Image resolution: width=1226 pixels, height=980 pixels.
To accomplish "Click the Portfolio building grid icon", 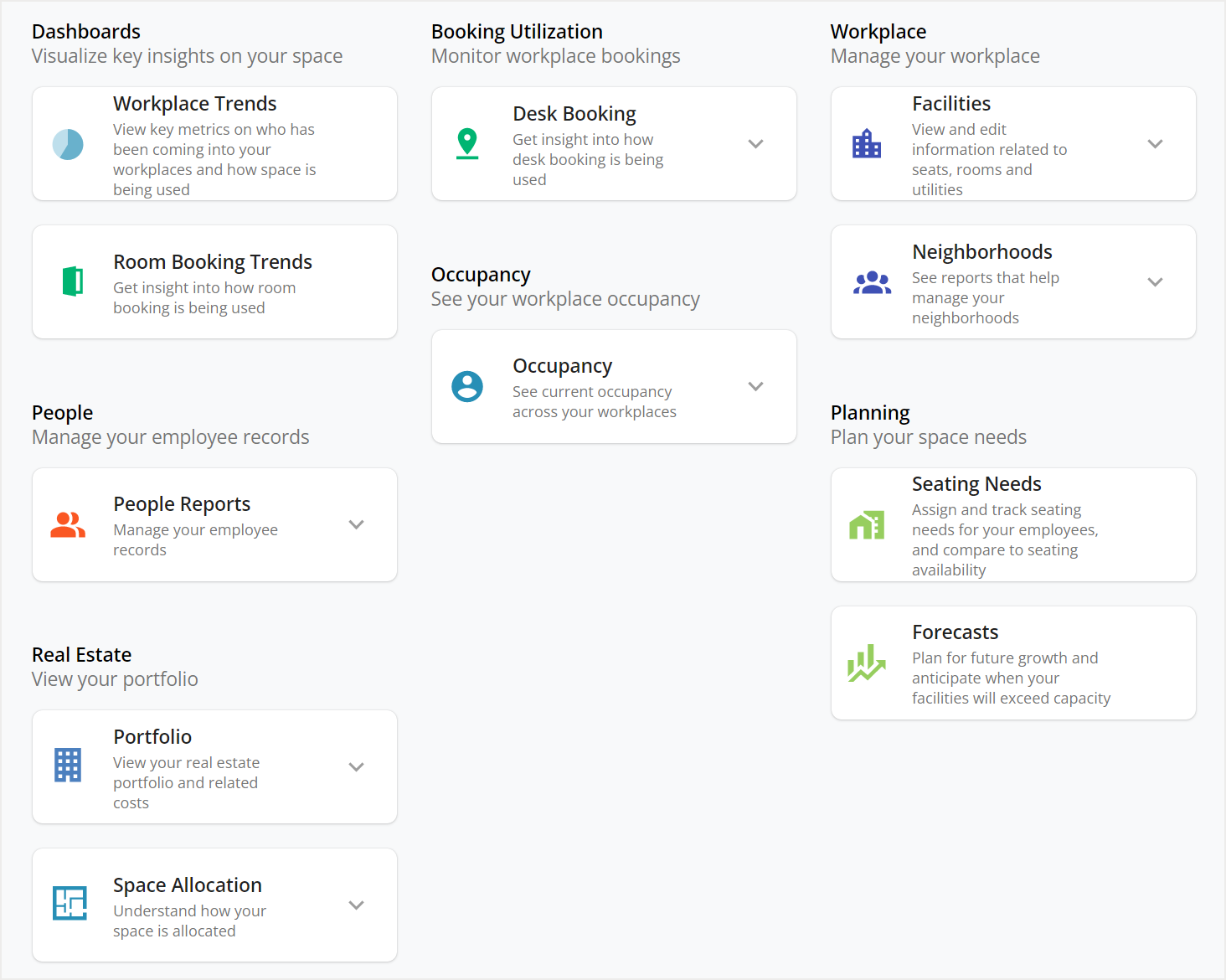I will pos(68,766).
